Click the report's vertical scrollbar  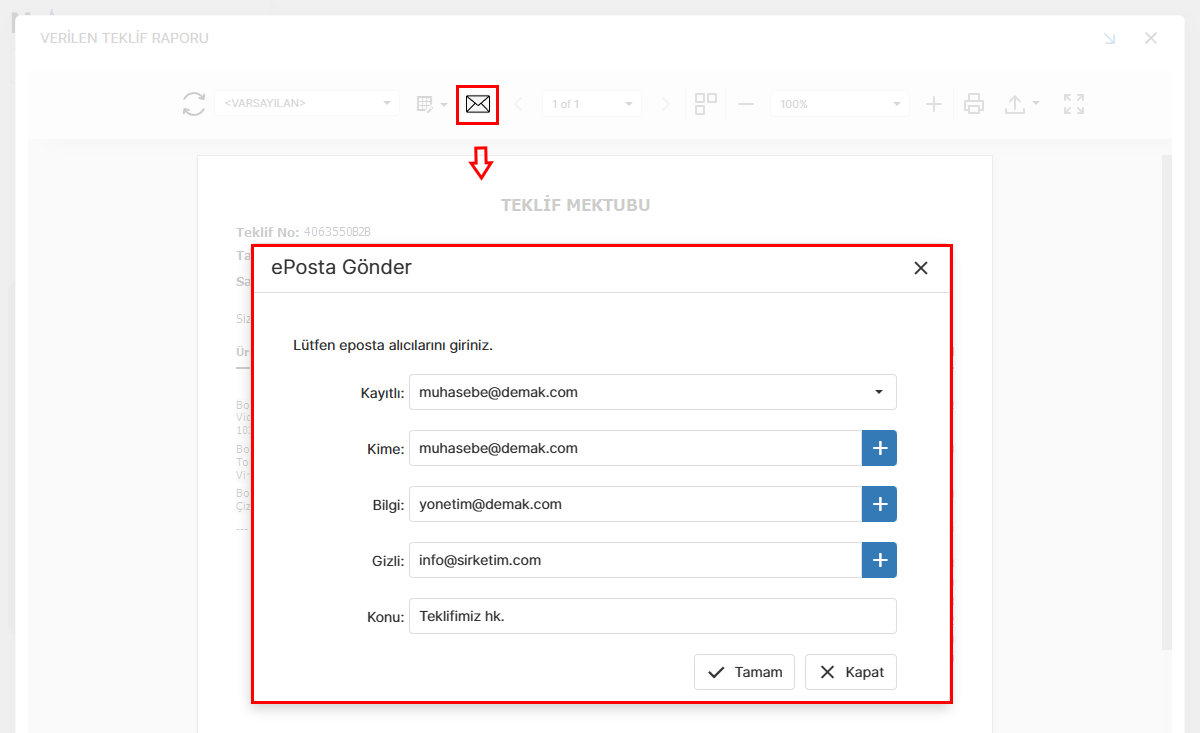1166,400
